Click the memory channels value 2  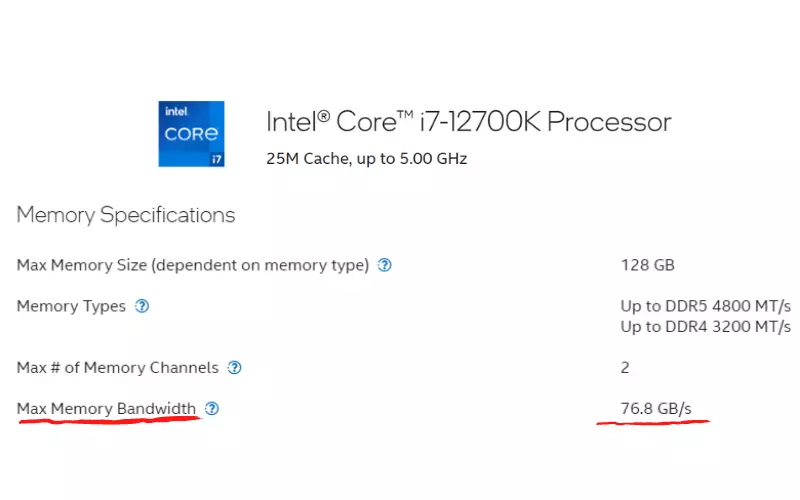625,368
